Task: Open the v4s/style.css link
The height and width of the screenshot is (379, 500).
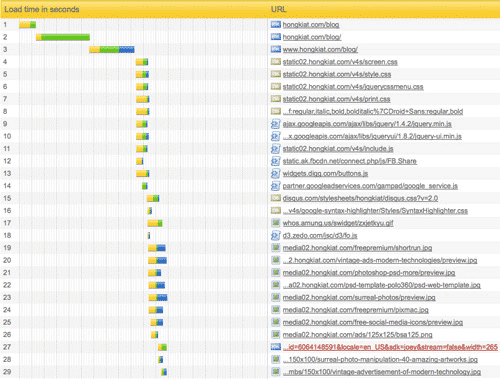Action: point(337,74)
